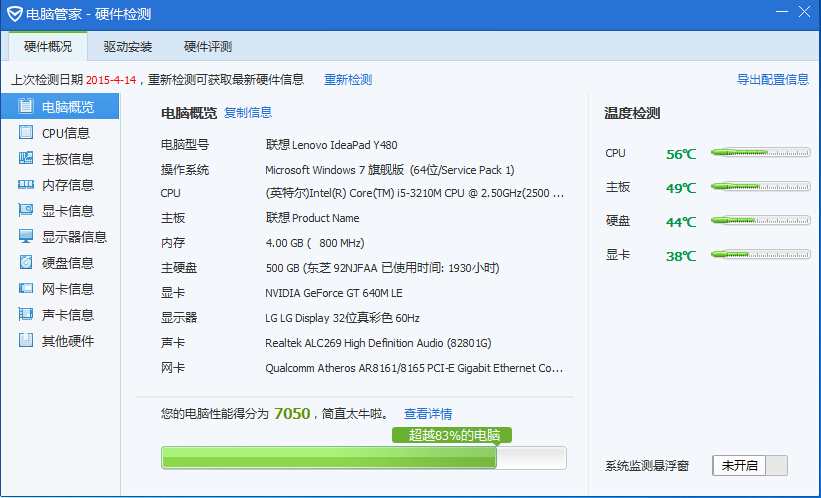
Task: Click the 导出配置信息 link
Action: [773, 80]
